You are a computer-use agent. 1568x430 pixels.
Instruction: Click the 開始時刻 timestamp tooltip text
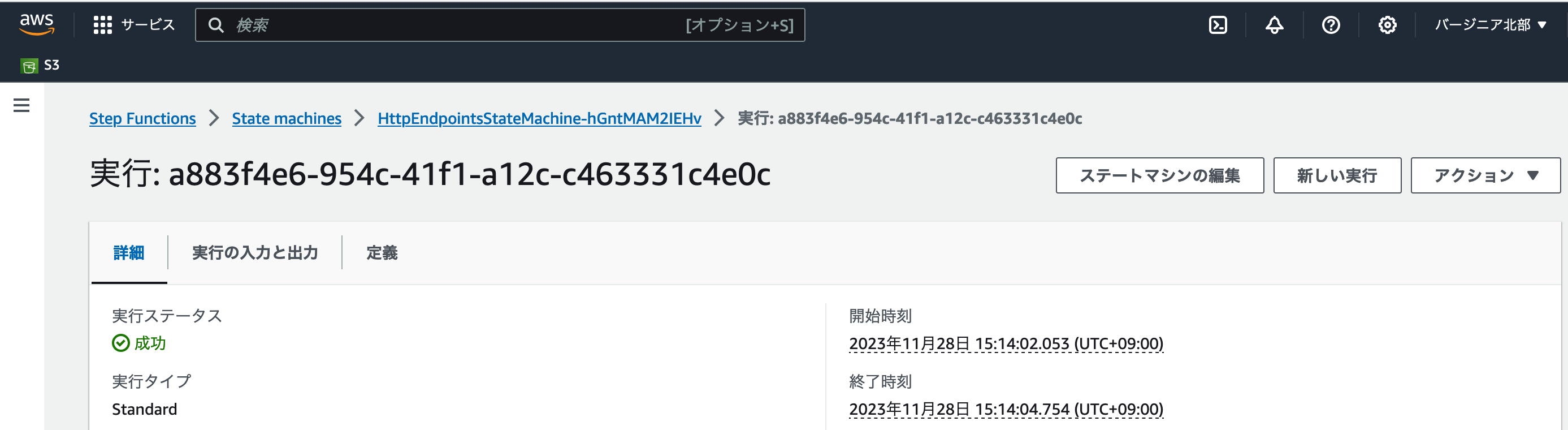pyautogui.click(x=1006, y=343)
